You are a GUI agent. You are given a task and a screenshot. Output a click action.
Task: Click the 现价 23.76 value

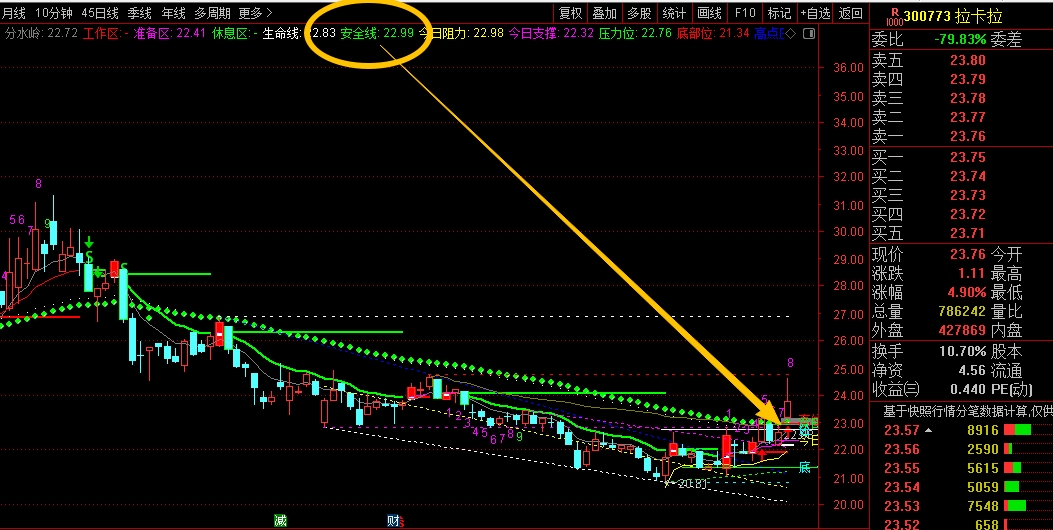coord(968,255)
